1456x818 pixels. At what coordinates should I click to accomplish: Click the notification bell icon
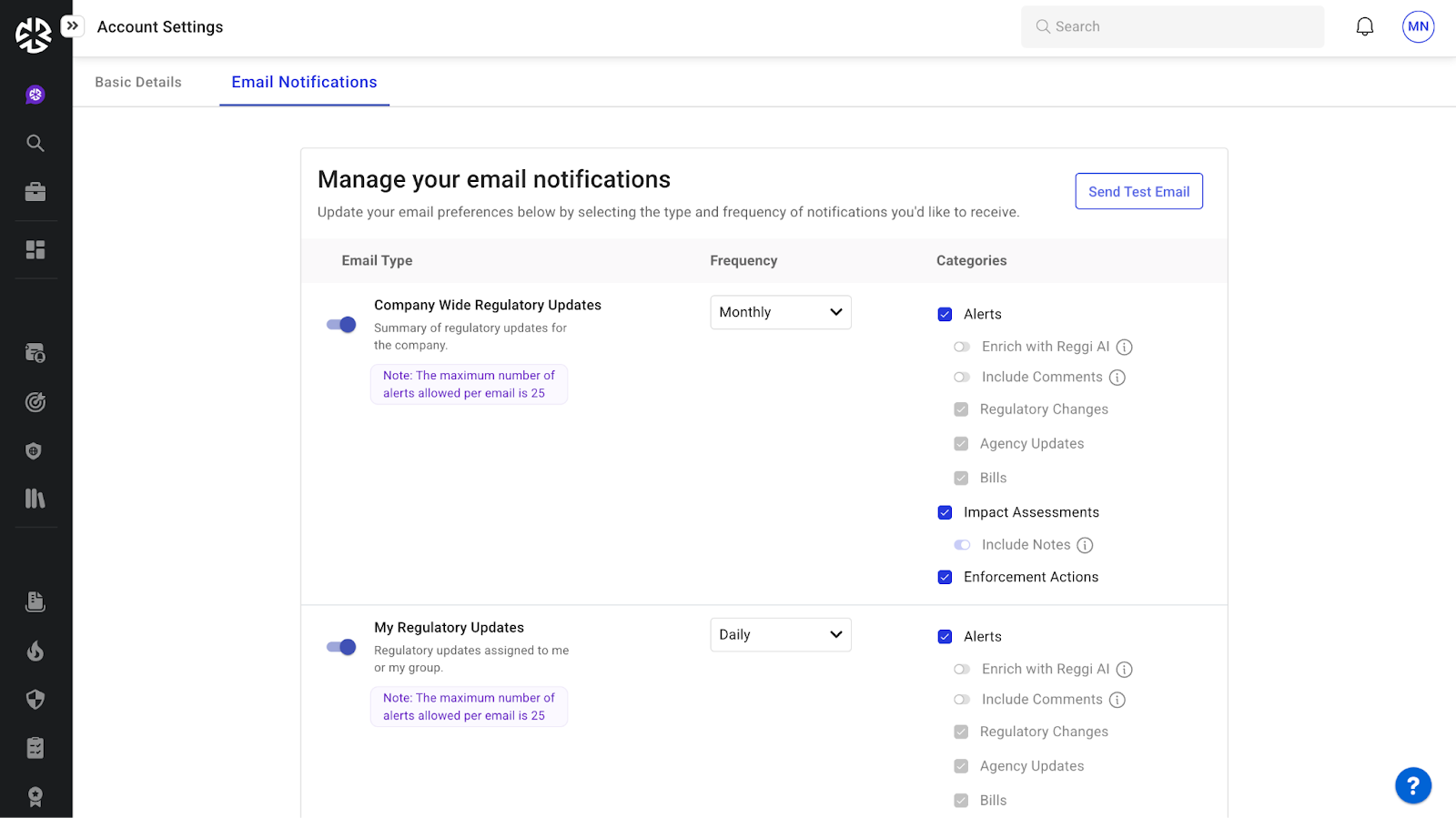[x=1364, y=27]
